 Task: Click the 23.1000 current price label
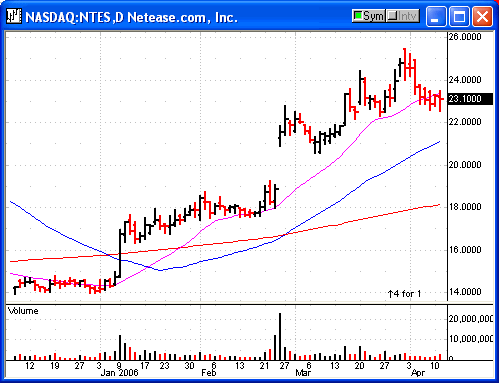click(470, 99)
